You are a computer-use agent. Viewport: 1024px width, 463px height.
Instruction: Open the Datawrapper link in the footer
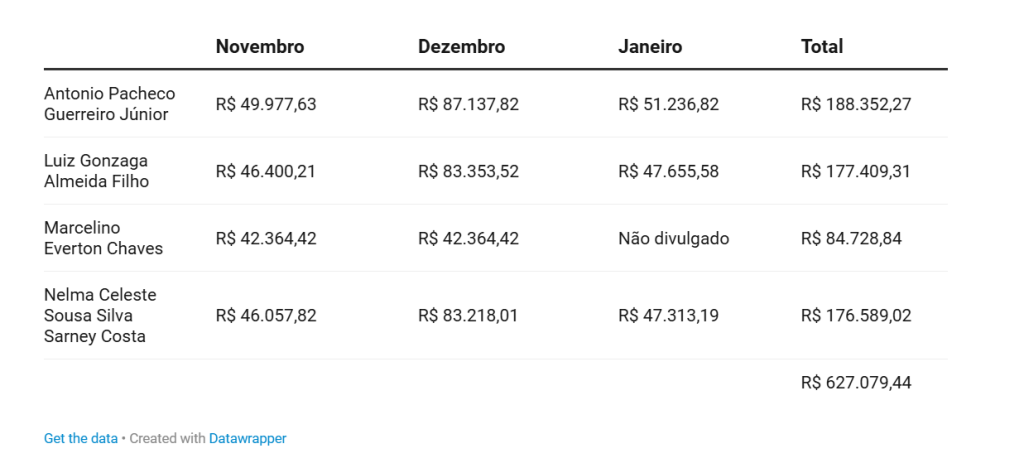247,438
